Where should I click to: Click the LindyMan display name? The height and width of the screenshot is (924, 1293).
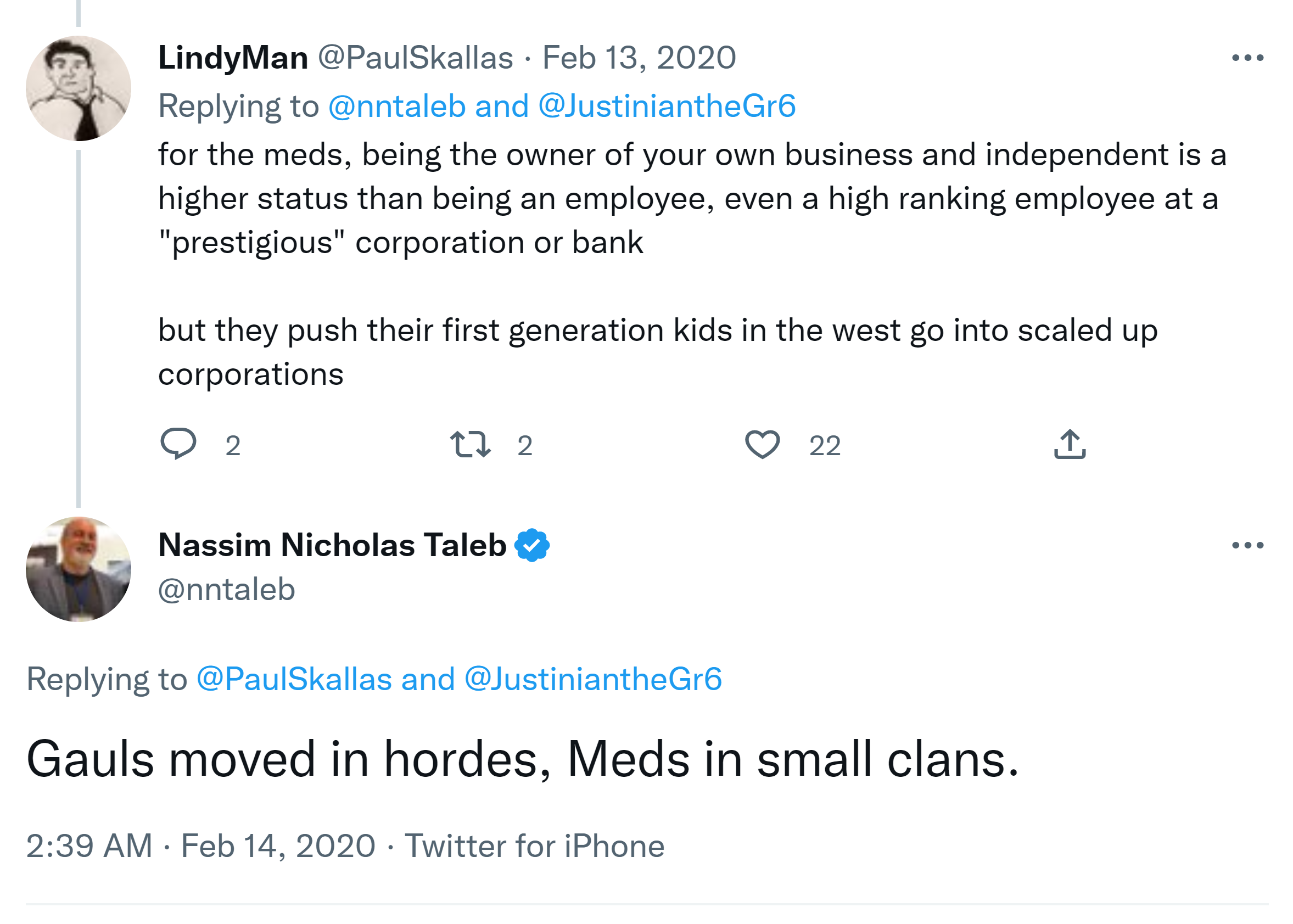233,58
